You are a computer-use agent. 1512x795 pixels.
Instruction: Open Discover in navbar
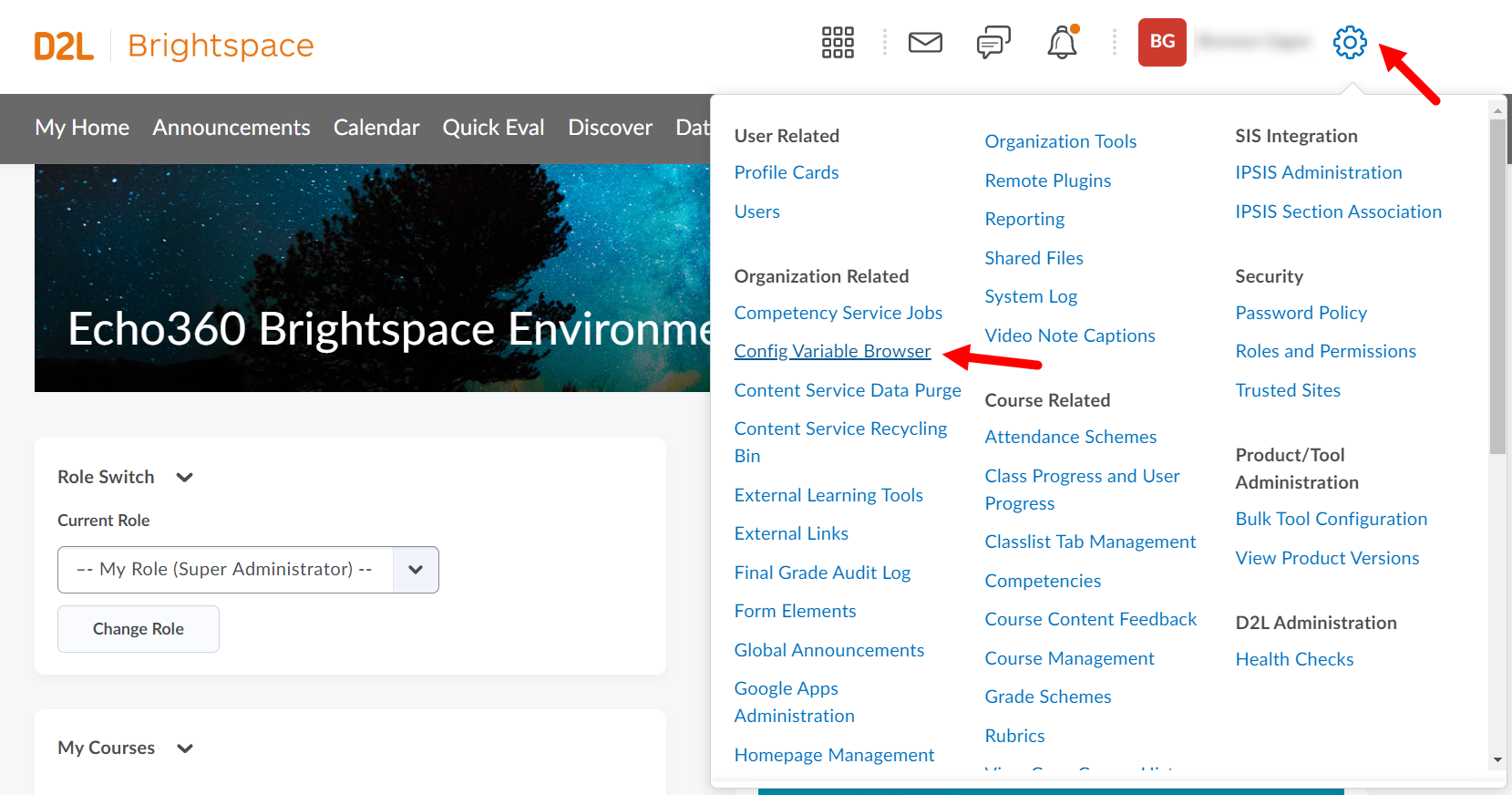point(610,128)
